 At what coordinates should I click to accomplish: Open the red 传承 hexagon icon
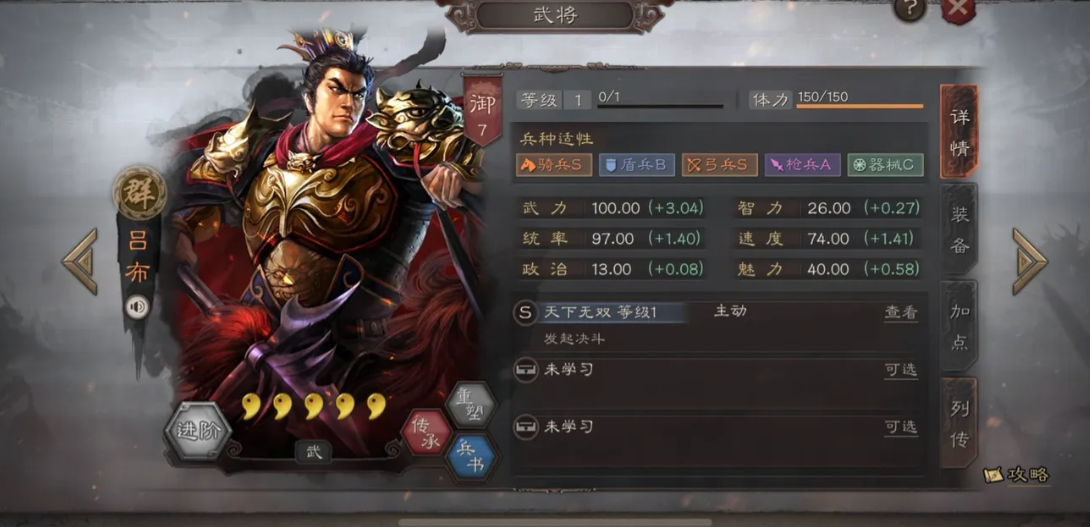tap(427, 432)
